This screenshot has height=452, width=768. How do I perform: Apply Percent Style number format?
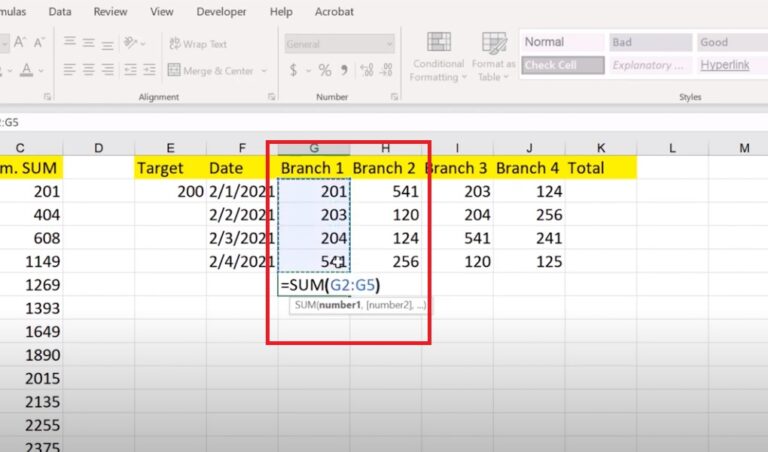(x=325, y=71)
